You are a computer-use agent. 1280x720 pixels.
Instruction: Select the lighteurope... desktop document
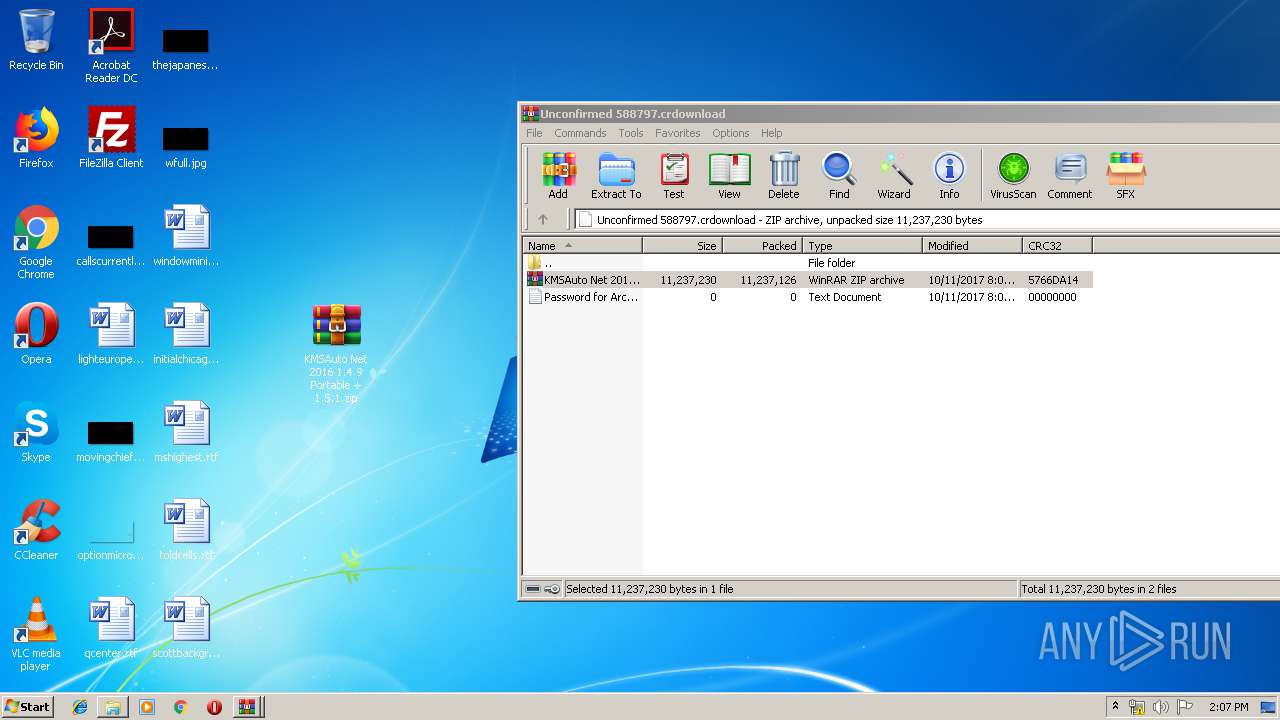click(111, 334)
